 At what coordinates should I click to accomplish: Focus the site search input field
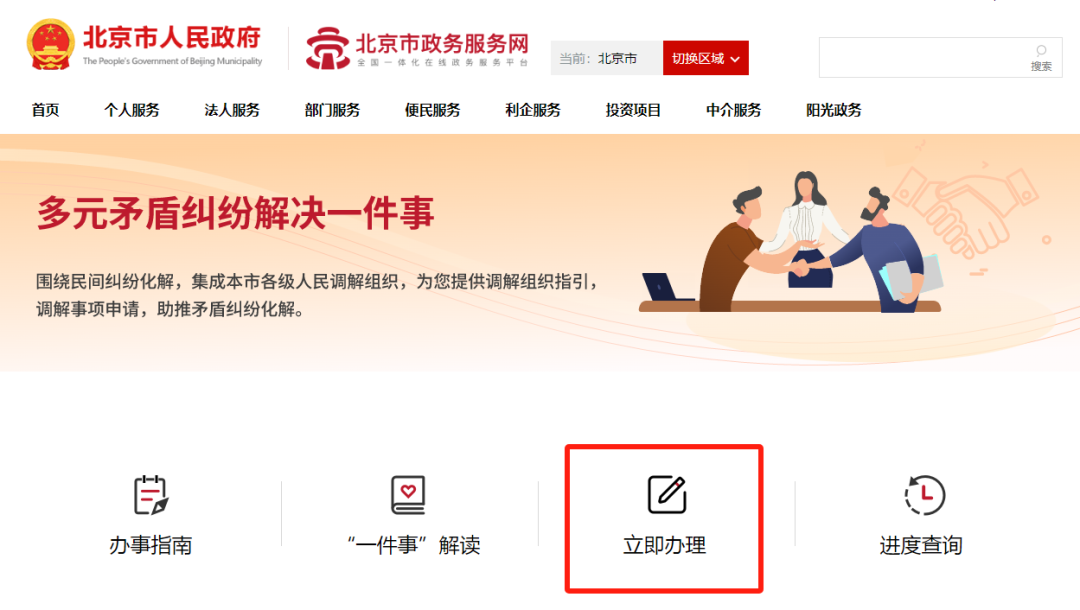923,57
